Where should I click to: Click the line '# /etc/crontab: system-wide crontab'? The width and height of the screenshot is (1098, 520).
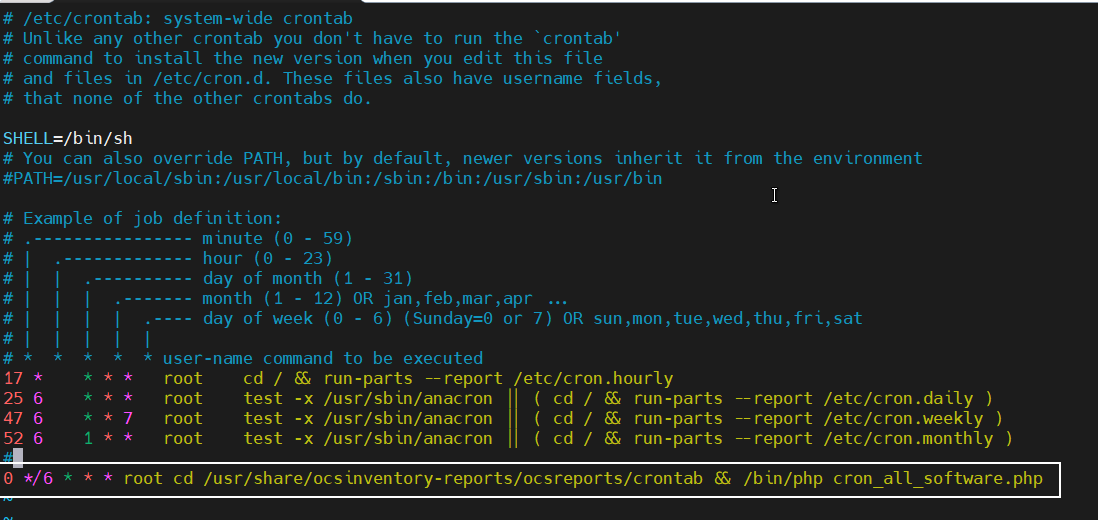coord(178,18)
